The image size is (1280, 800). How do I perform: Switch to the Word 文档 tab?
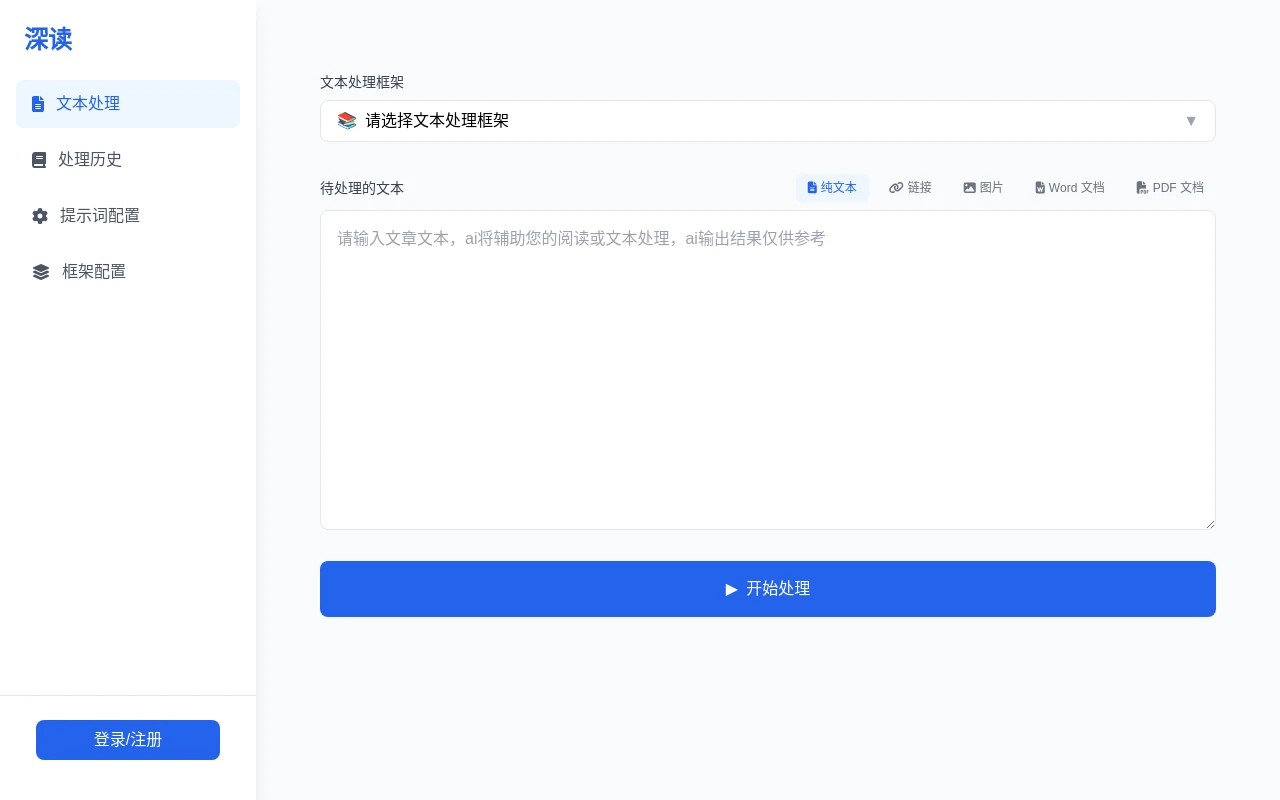point(1069,187)
